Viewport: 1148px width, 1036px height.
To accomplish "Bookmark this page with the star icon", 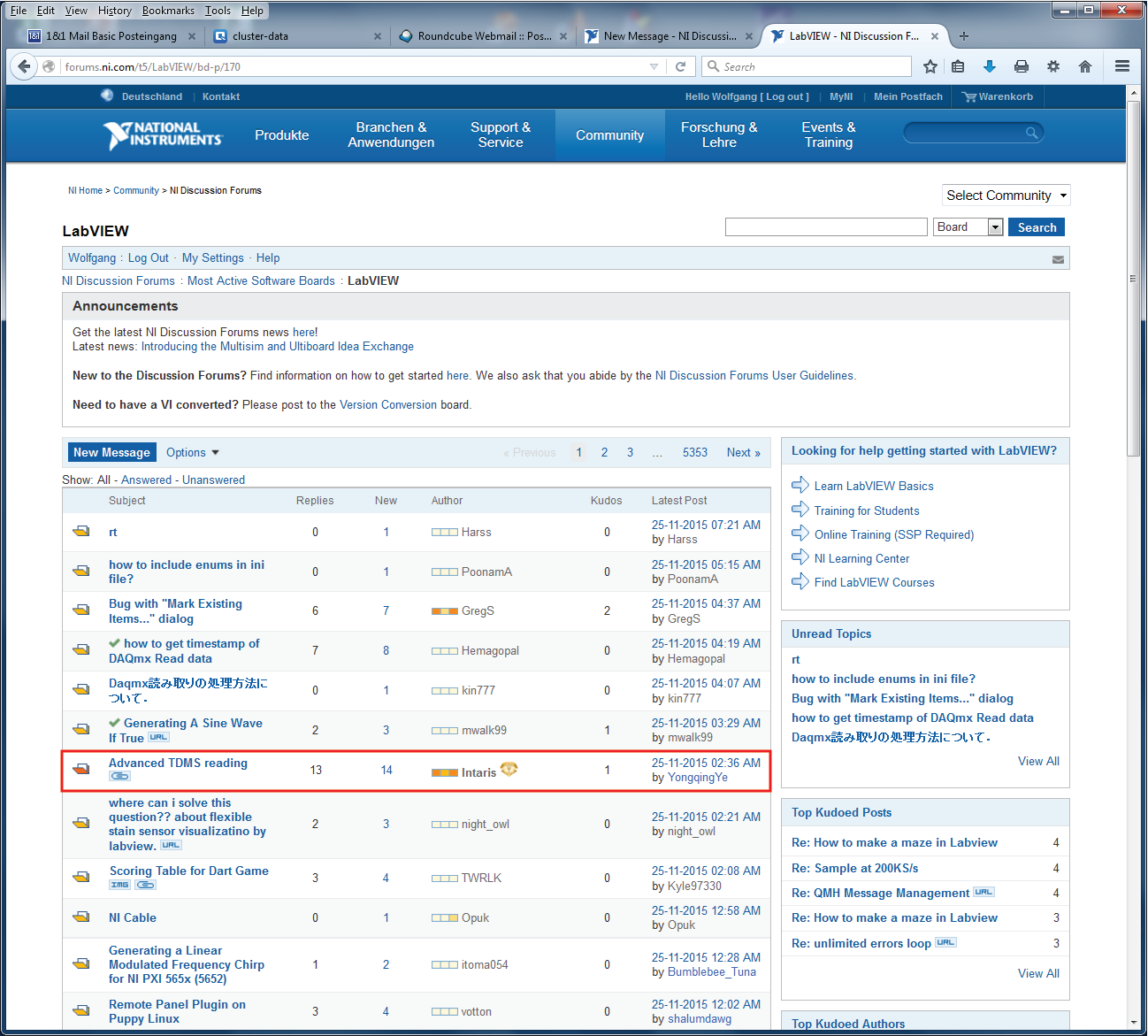I will pyautogui.click(x=930, y=66).
